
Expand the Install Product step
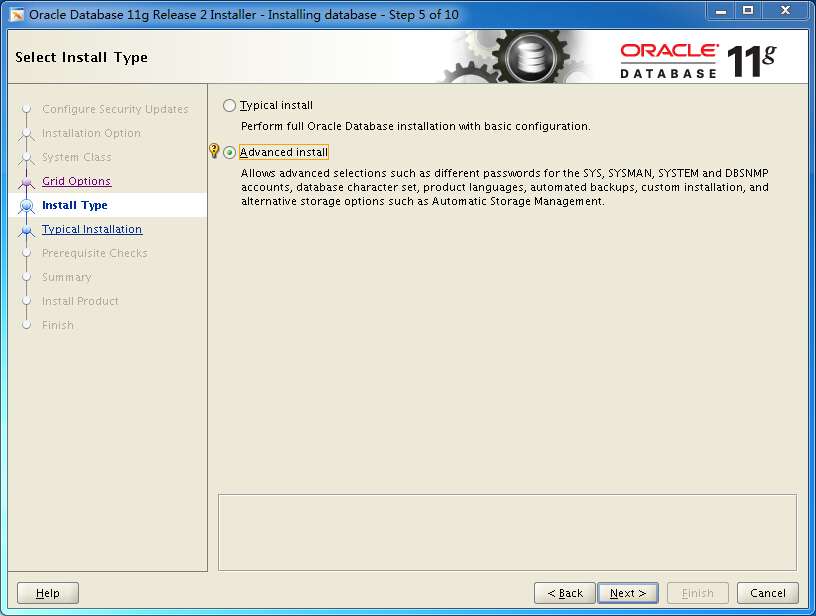pyautogui.click(x=82, y=301)
